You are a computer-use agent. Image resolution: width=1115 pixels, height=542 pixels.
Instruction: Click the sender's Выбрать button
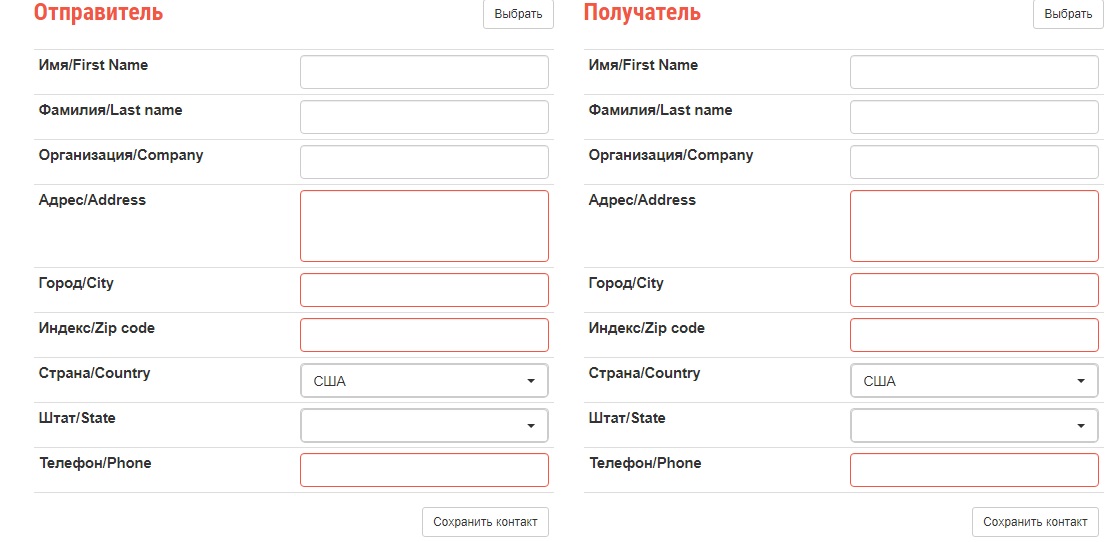(518, 14)
